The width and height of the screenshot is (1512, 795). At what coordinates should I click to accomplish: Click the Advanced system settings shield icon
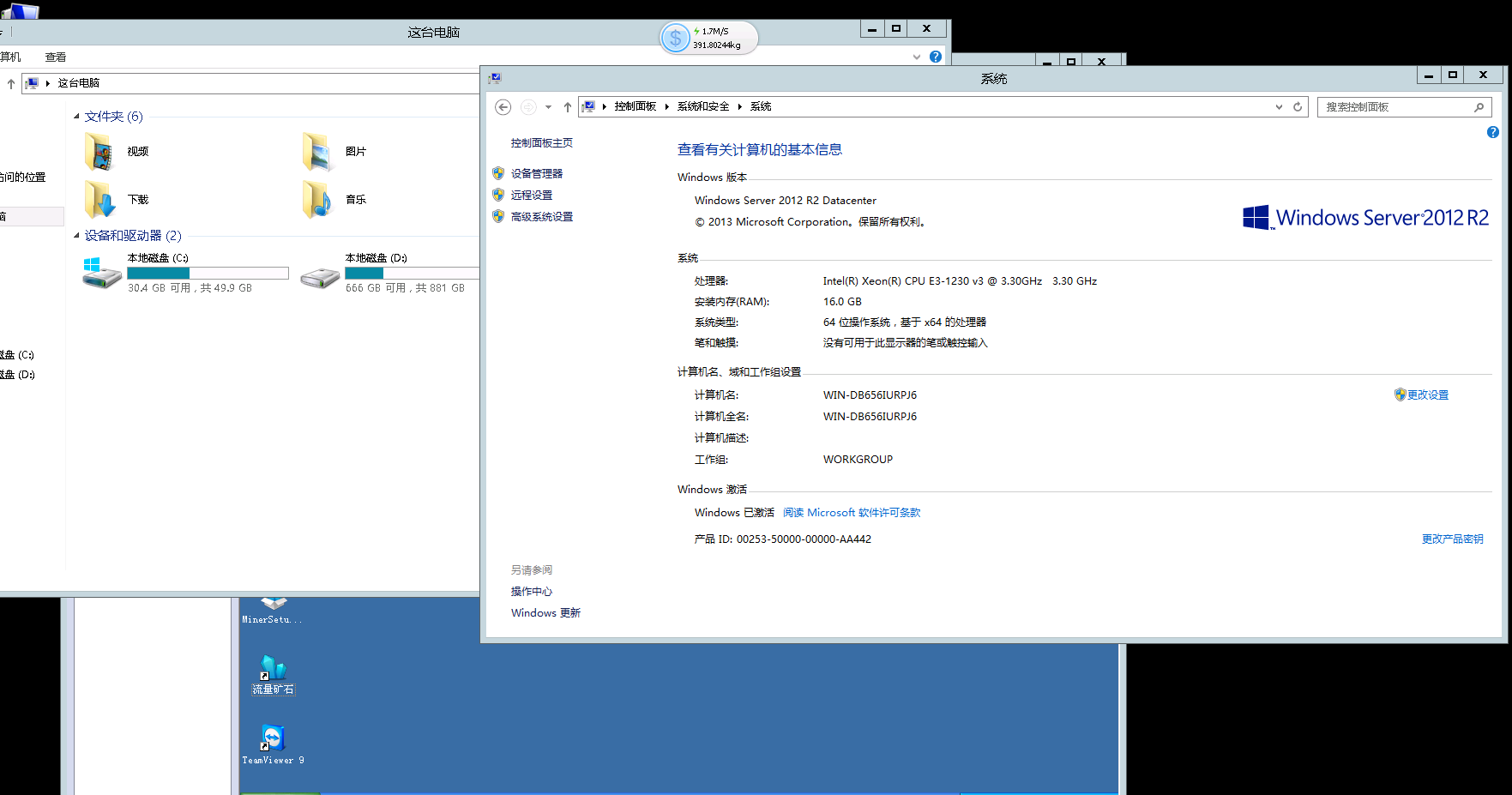(498, 216)
